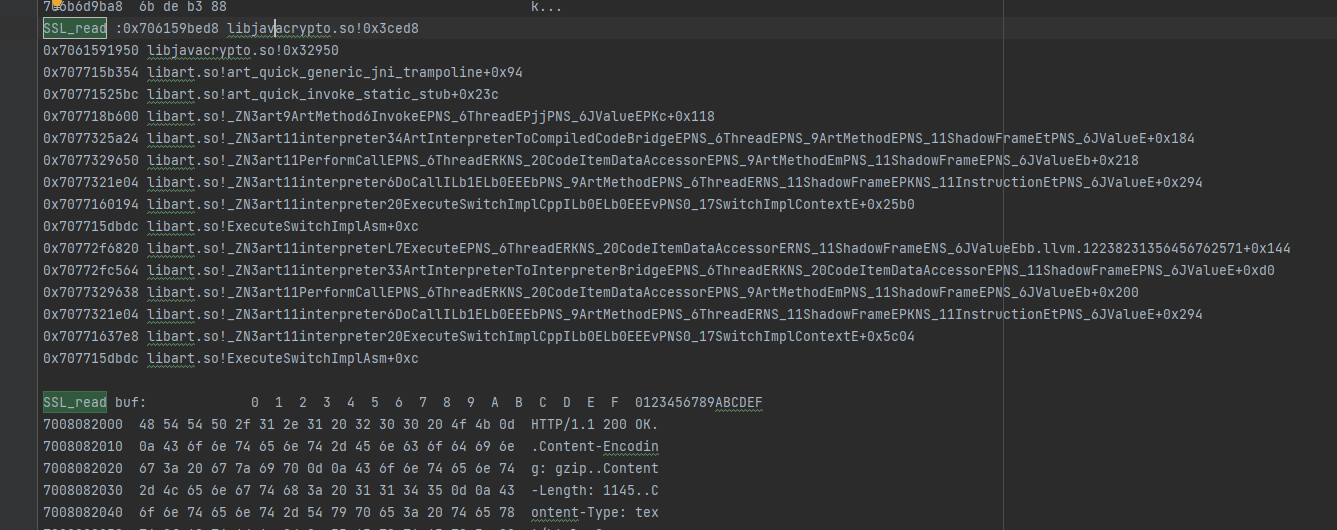Image resolution: width=1337 pixels, height=530 pixels.
Task: Click hex bytes 6b de b3 88
Action: coord(183,6)
